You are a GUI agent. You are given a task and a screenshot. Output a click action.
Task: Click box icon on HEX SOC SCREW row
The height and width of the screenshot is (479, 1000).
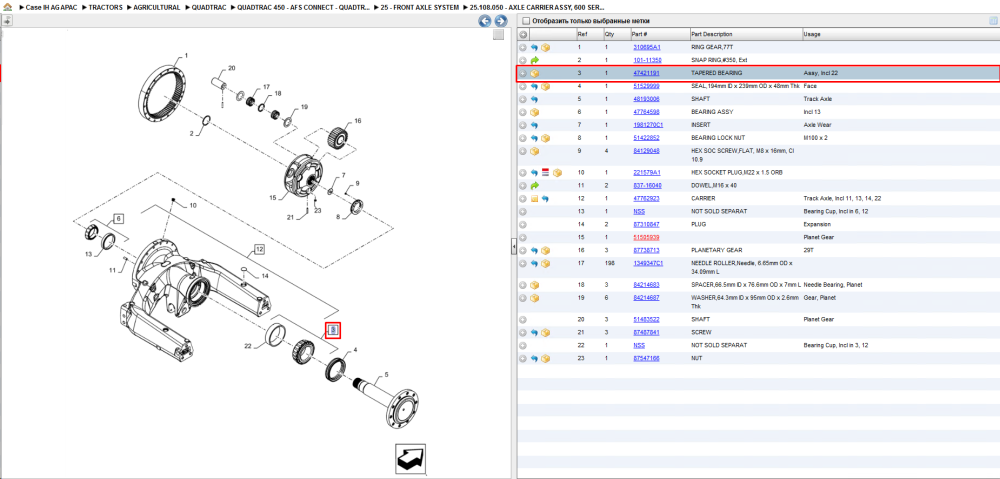pos(534,151)
